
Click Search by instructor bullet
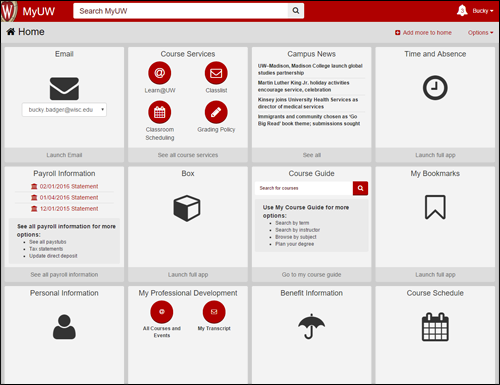tap(297, 230)
